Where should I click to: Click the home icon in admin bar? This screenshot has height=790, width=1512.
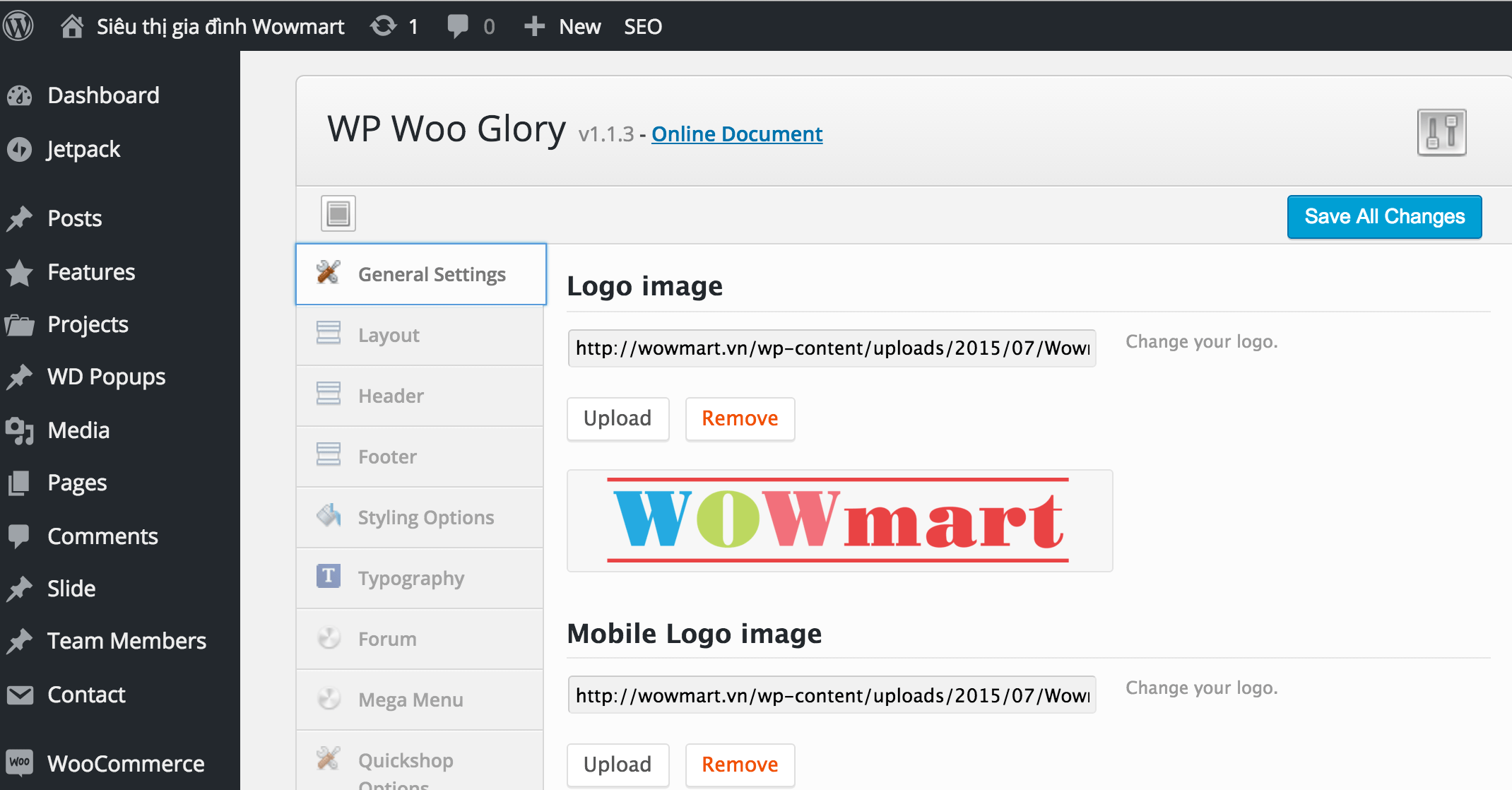click(71, 26)
